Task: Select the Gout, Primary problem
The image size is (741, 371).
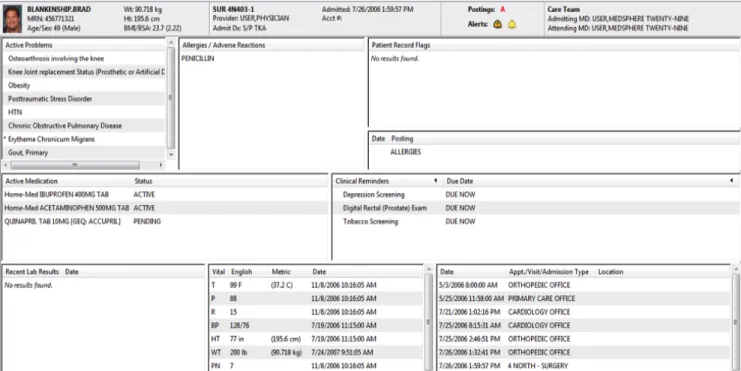Action: click(x=84, y=153)
